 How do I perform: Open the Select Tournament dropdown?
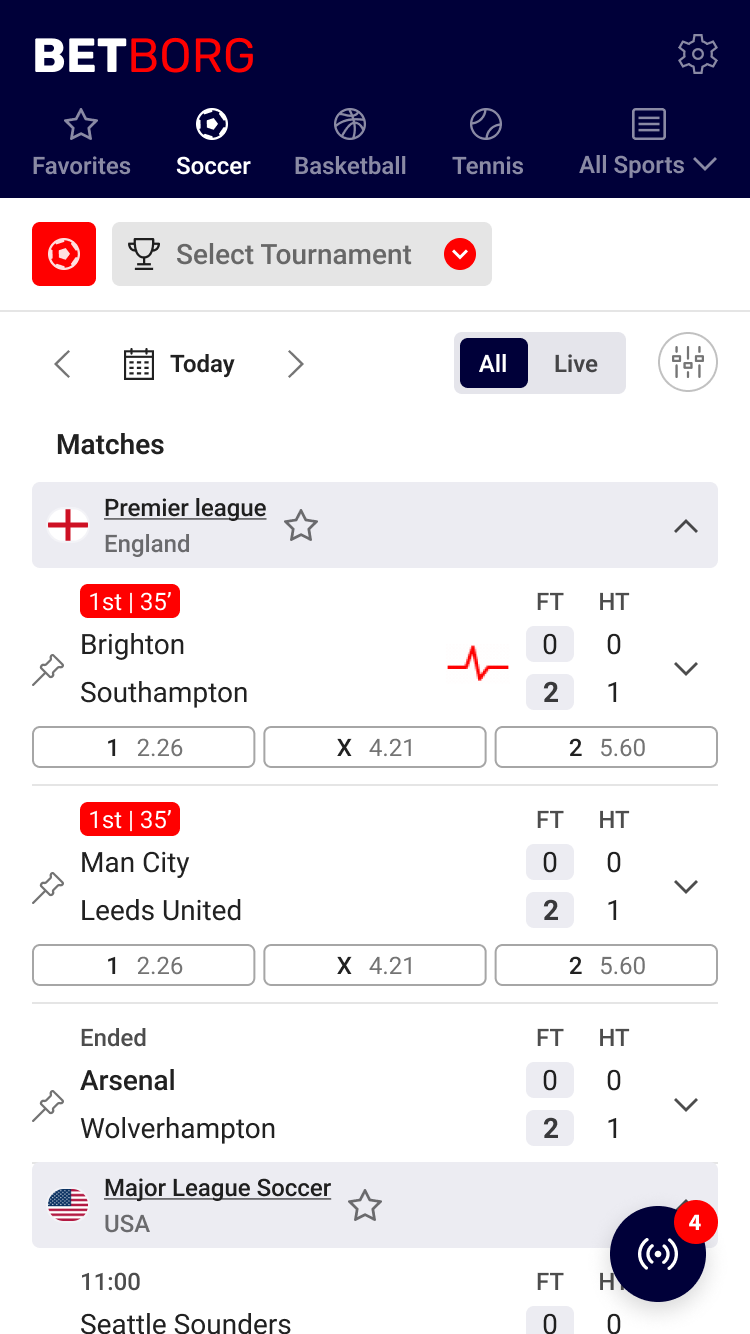(302, 254)
